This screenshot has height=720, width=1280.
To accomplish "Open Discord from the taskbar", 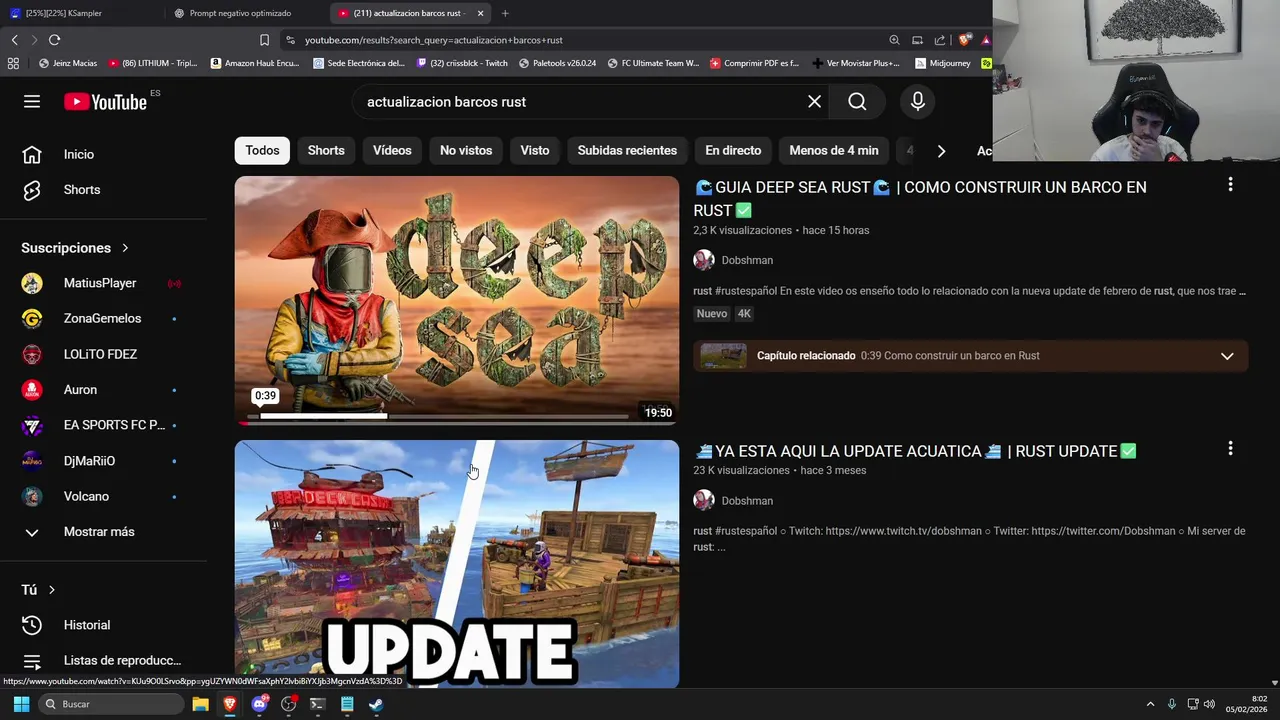I will click(x=260, y=704).
